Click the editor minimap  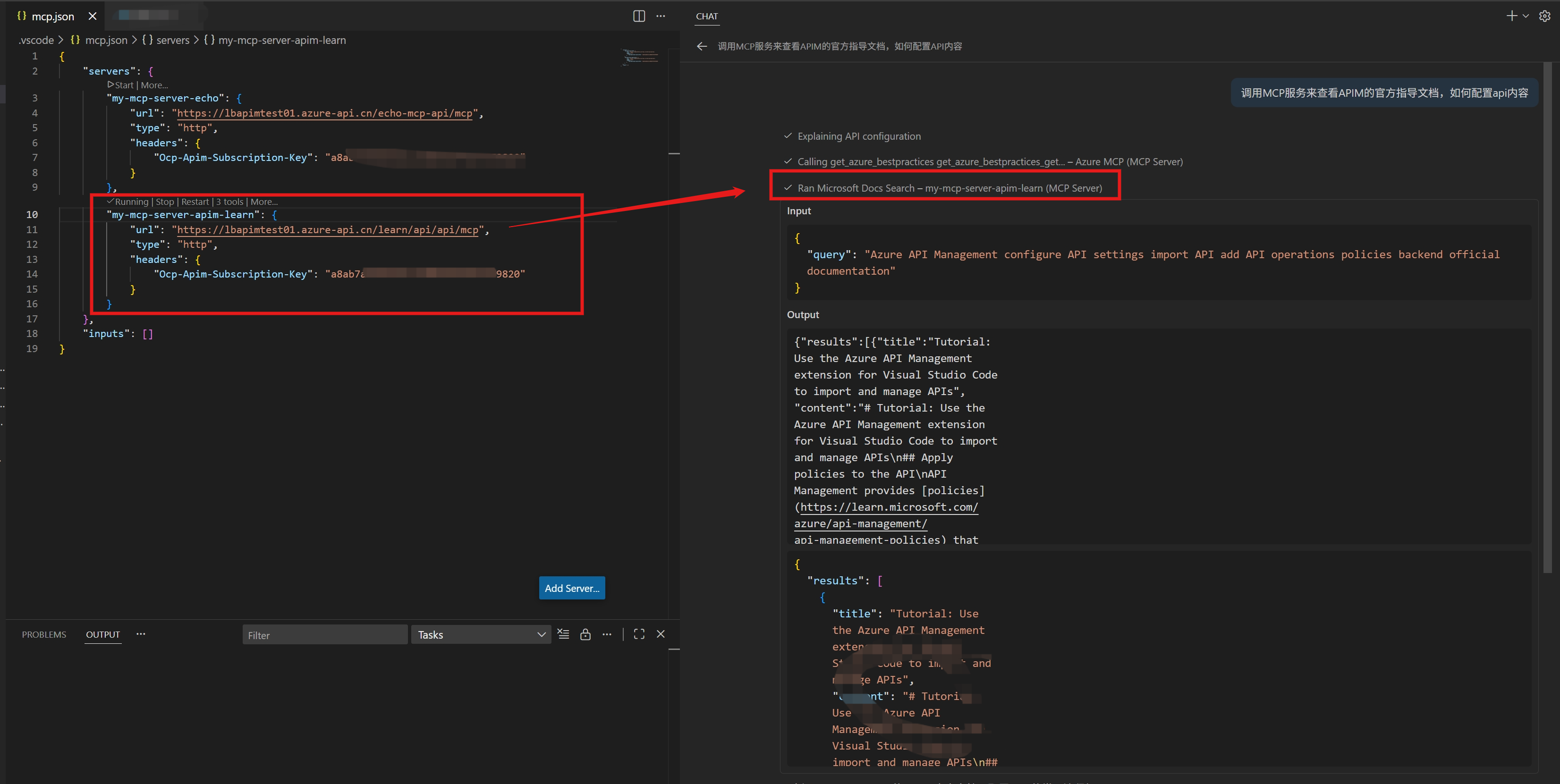click(x=641, y=58)
